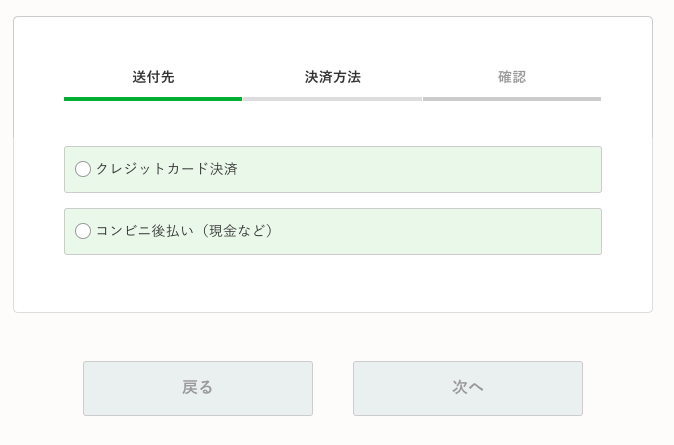Open the 確認 step tab
This screenshot has height=445, width=674.
click(x=511, y=77)
